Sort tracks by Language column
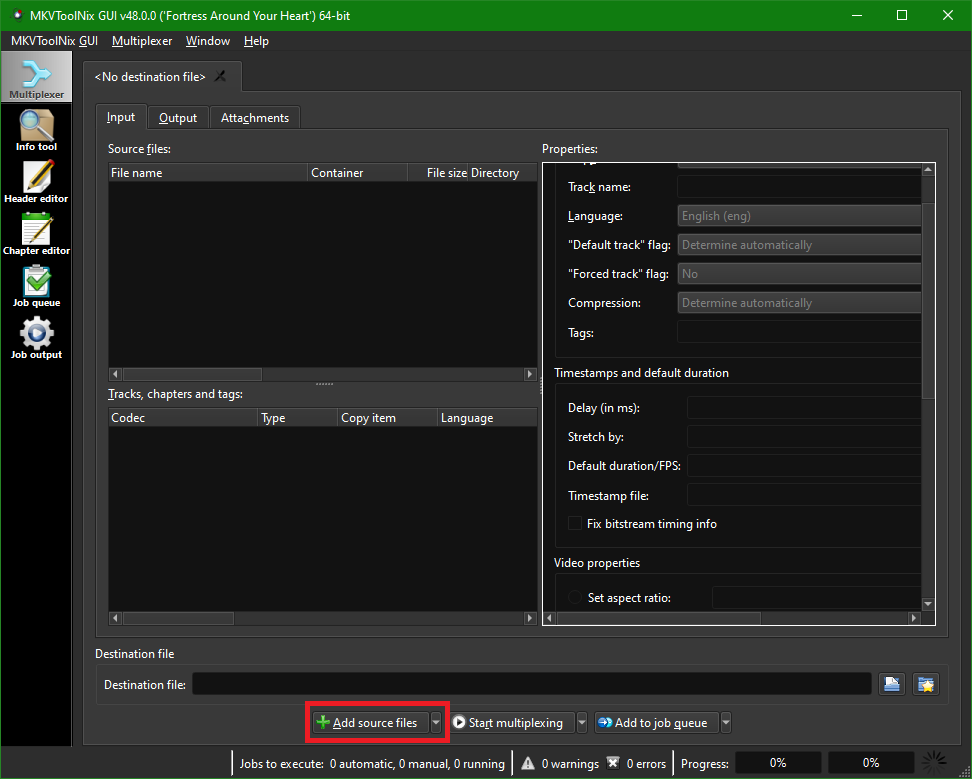The width and height of the screenshot is (972, 779). point(487,418)
